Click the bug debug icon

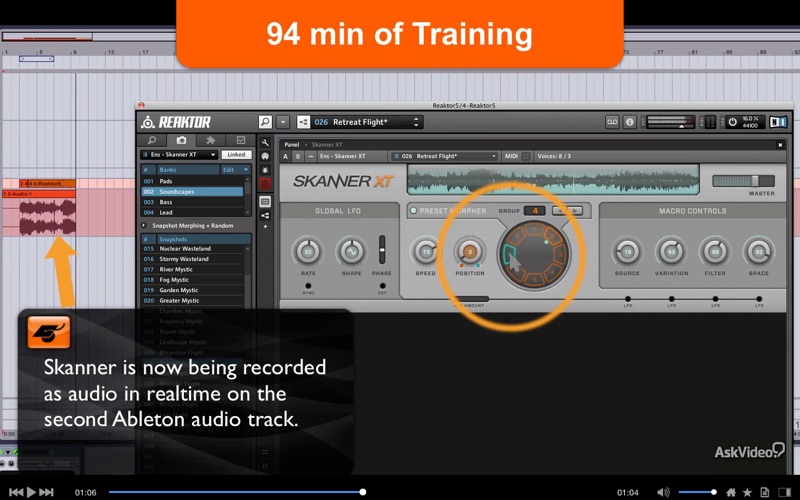coord(265,169)
